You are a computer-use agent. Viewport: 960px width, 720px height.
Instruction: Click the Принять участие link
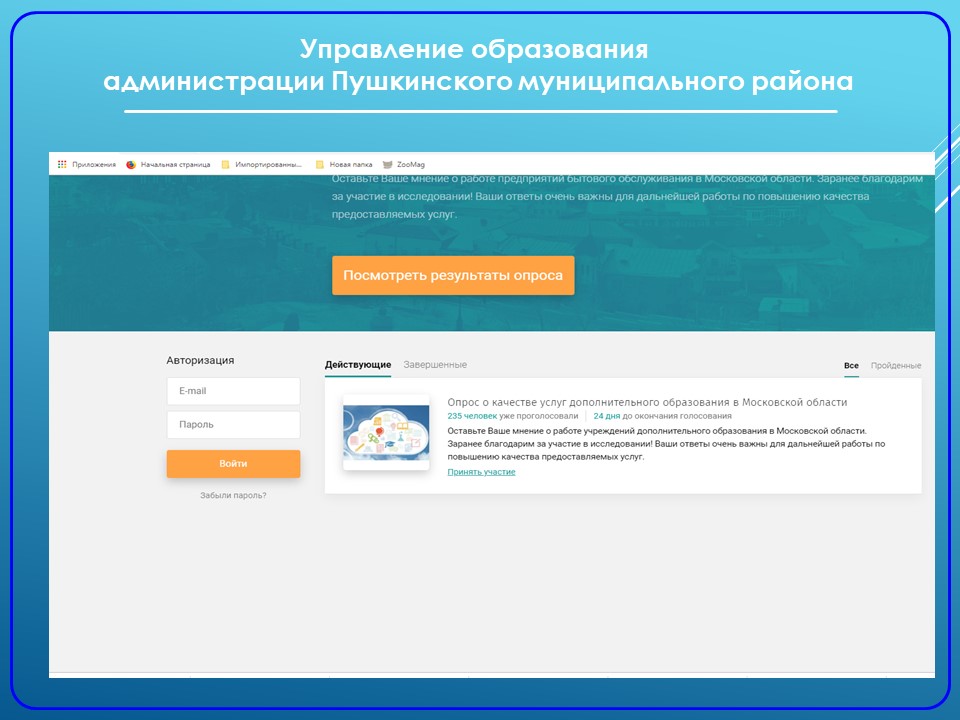pos(481,472)
